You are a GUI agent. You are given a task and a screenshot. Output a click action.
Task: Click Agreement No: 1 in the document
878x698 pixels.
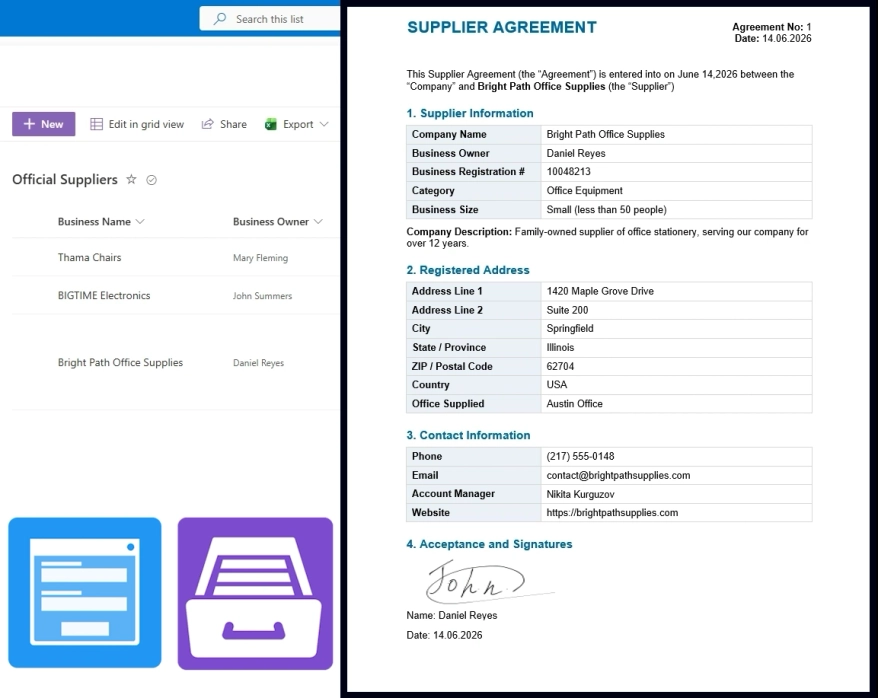[772, 27]
